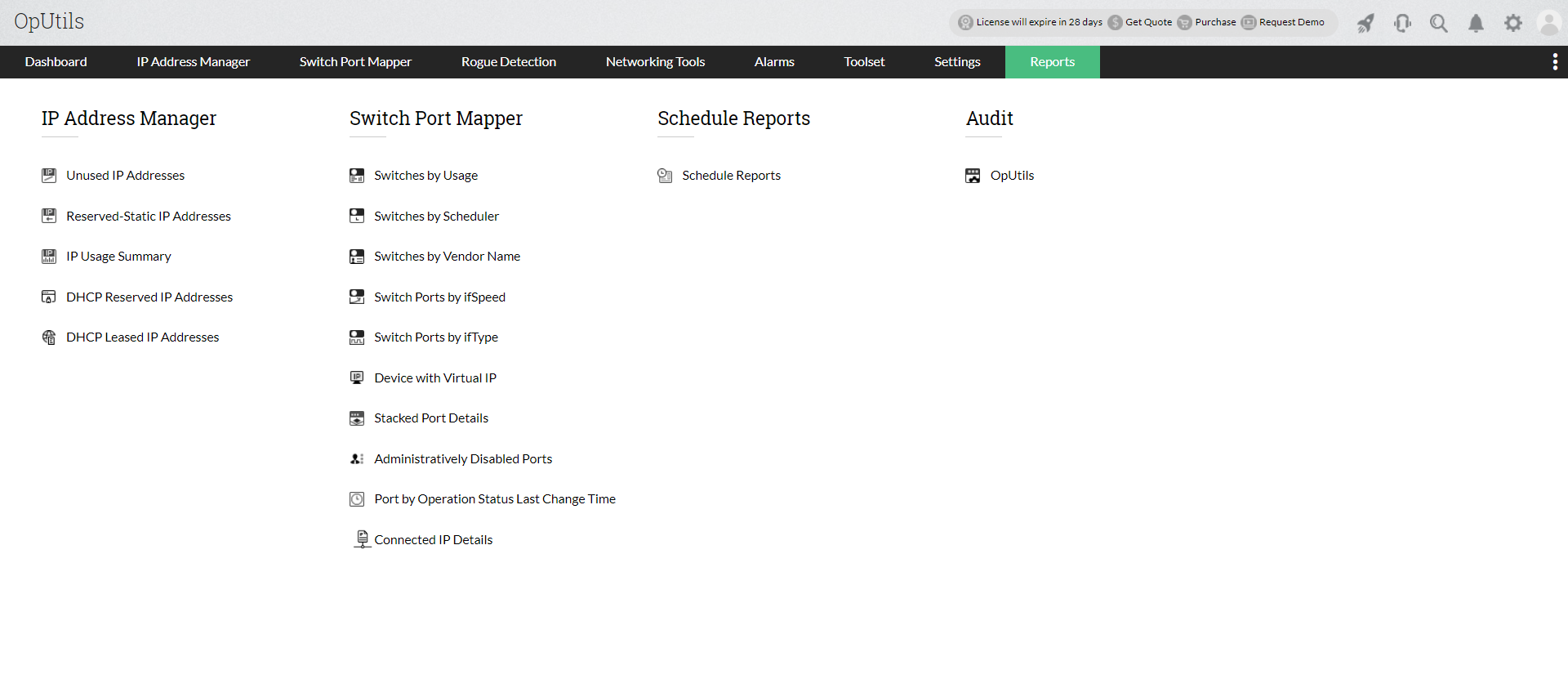Click the DHCP Reserved IP Addresses icon
Viewport: 1568px width, 688px height.
pos(49,297)
